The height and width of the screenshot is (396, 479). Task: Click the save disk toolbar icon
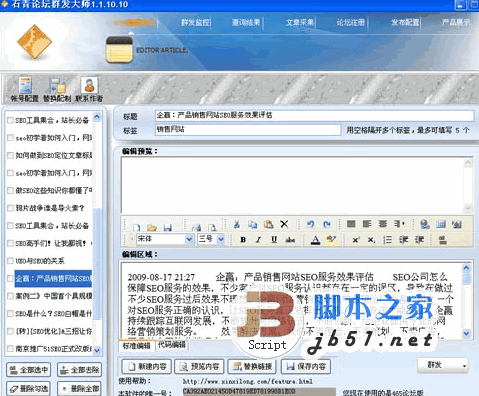click(168, 228)
